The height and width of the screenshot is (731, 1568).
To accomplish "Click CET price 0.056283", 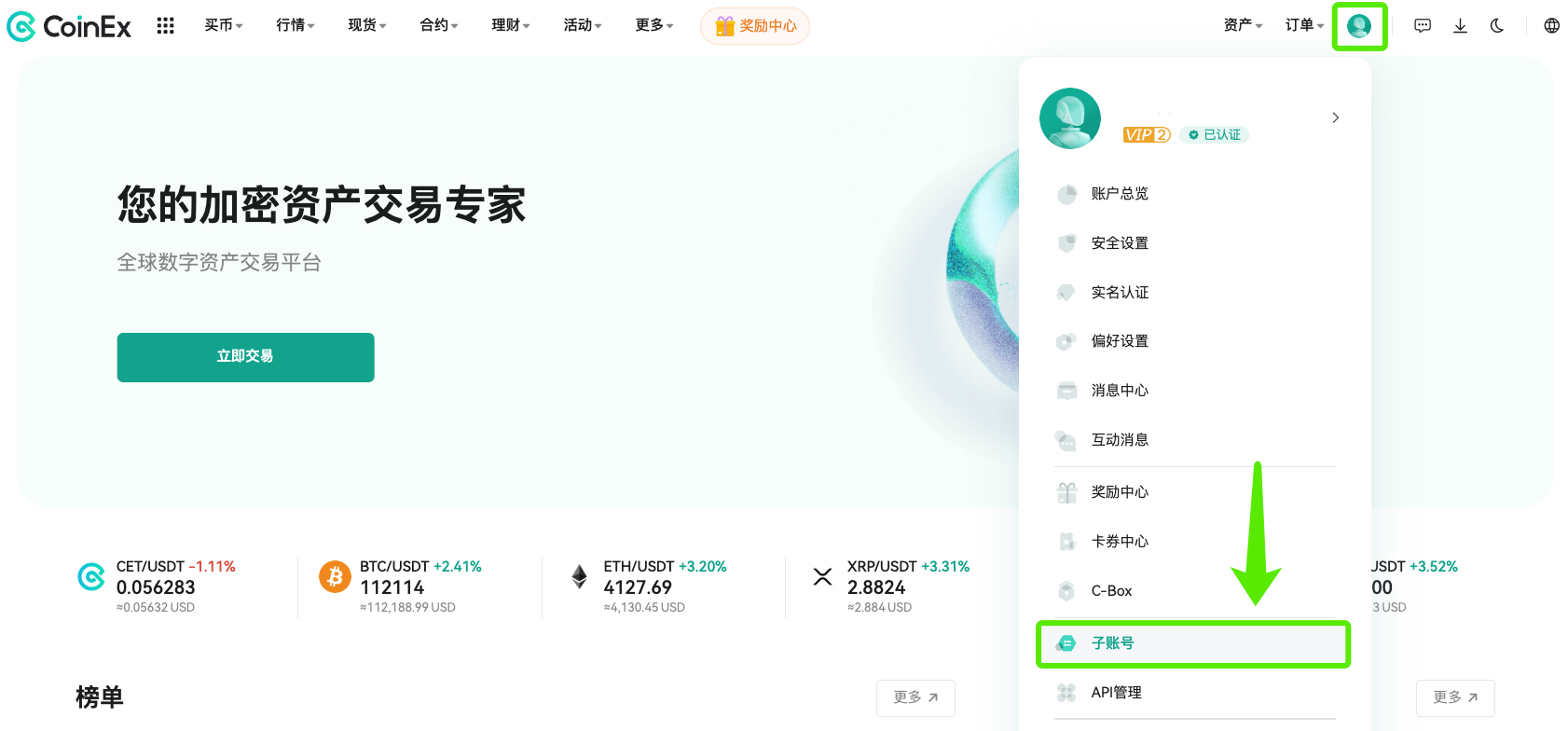I will click(156, 587).
